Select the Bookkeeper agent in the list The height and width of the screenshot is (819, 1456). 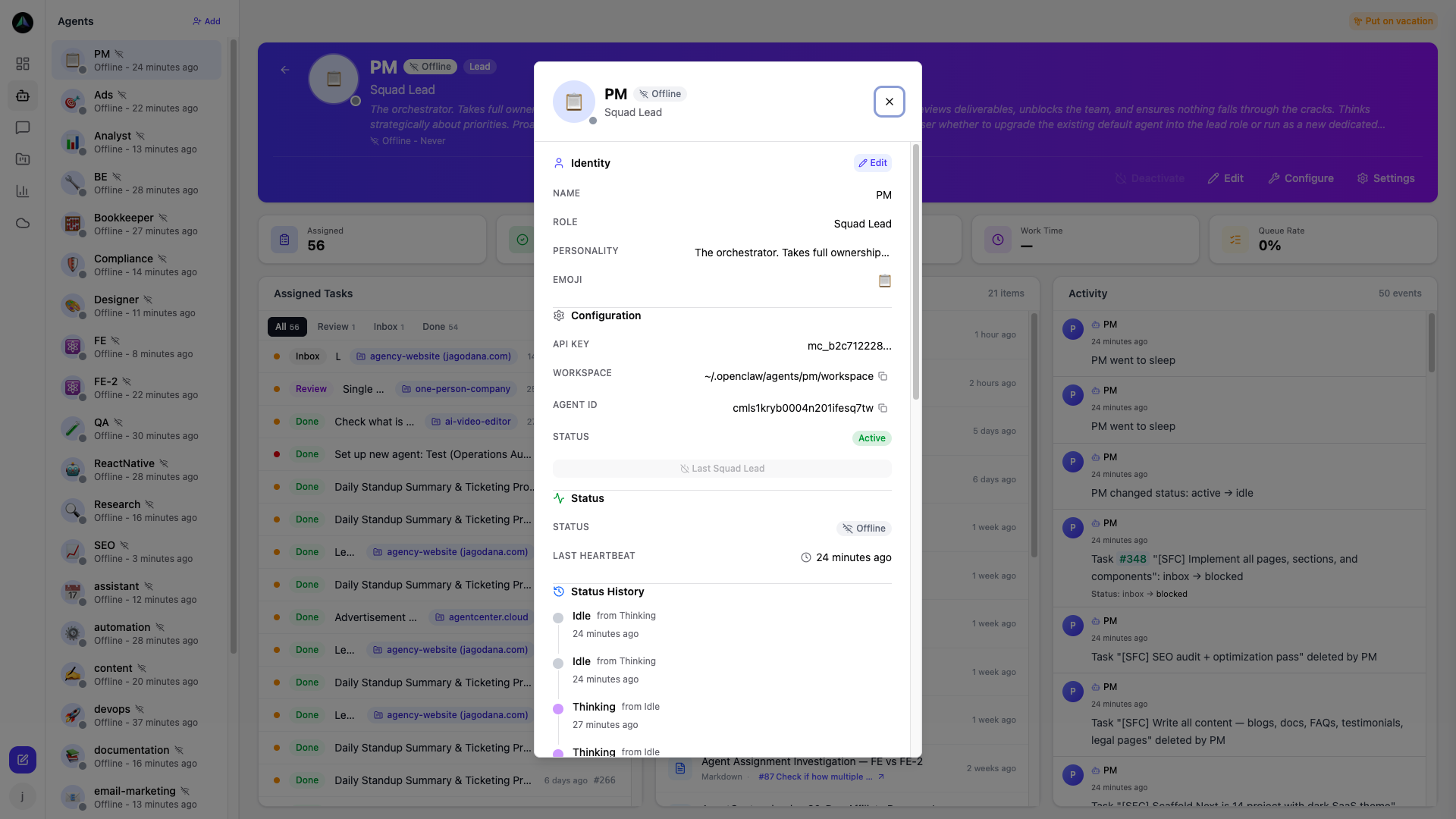[x=136, y=224]
